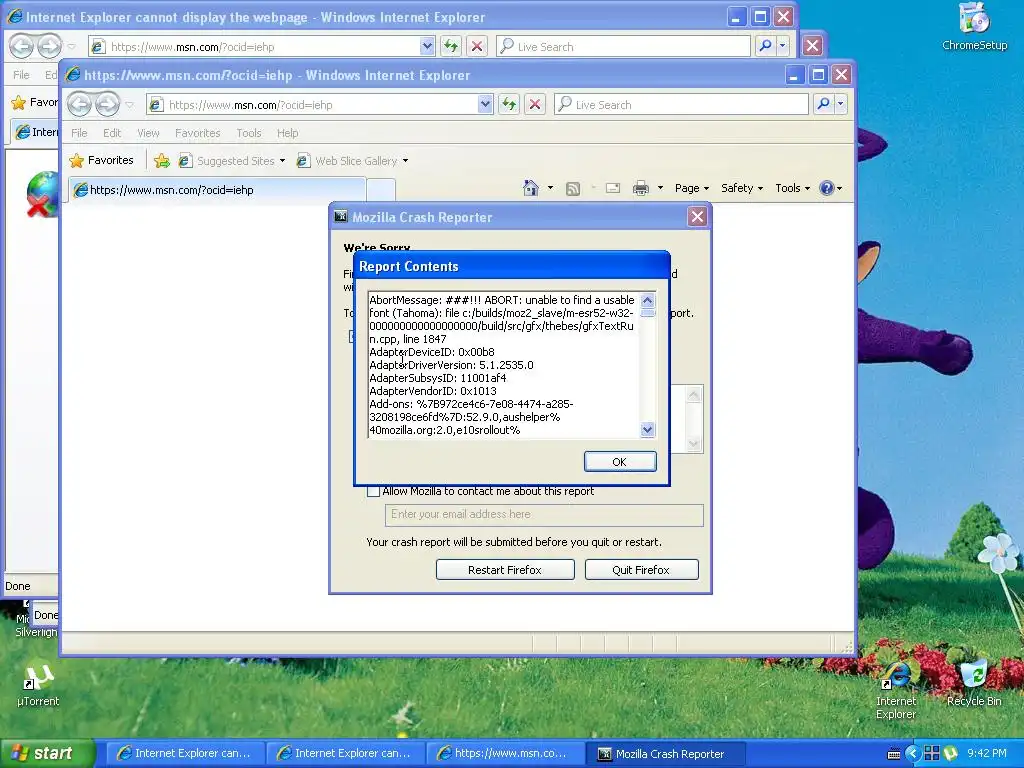Click OK in Report Contents dialog
The image size is (1024, 768).
(620, 462)
